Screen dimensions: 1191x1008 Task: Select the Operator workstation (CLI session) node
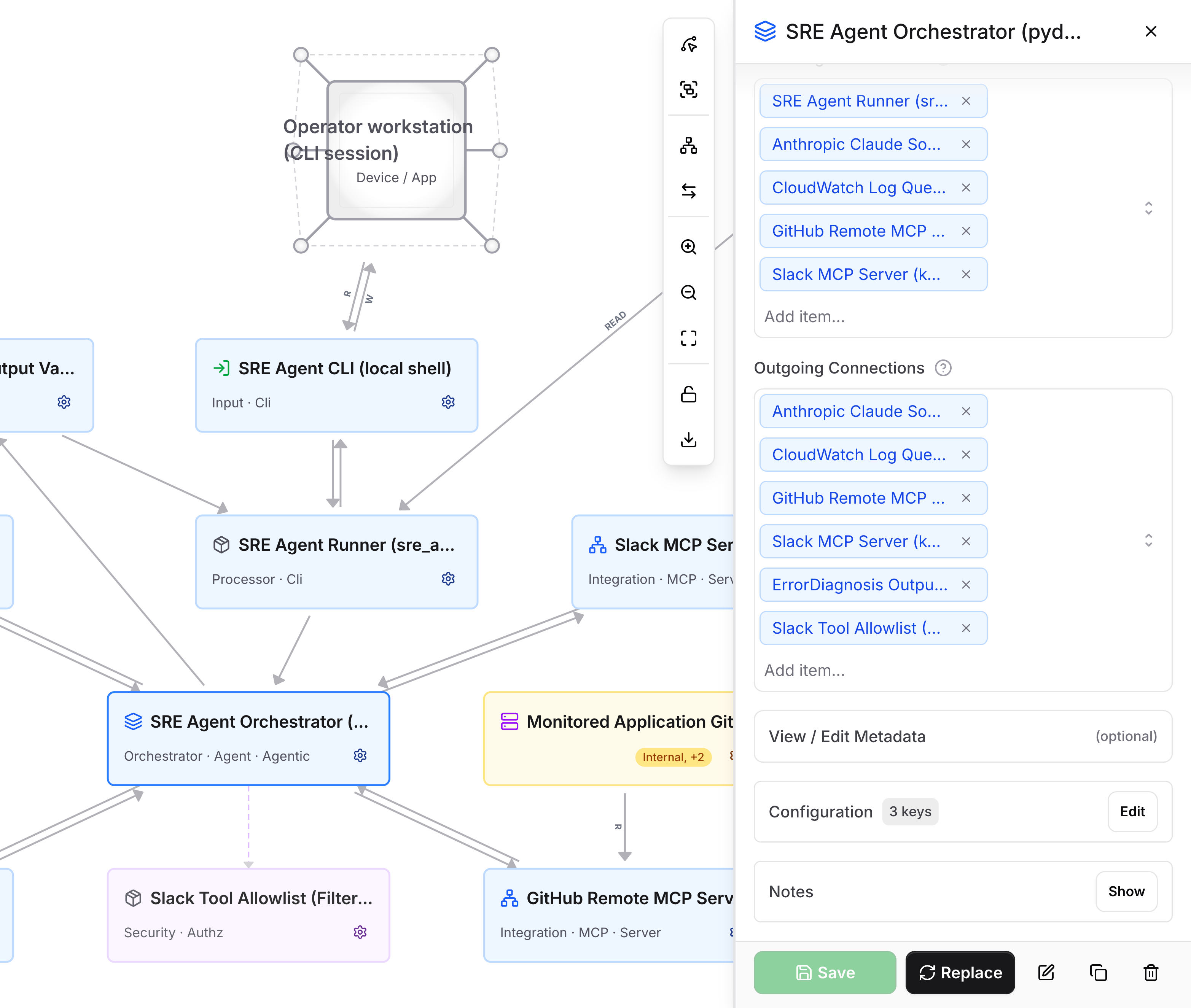click(396, 150)
